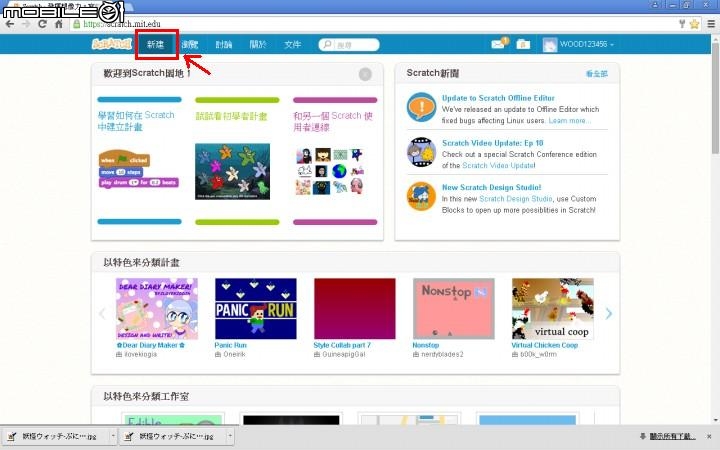Open the 新建 (Create) menu item

tap(155, 45)
